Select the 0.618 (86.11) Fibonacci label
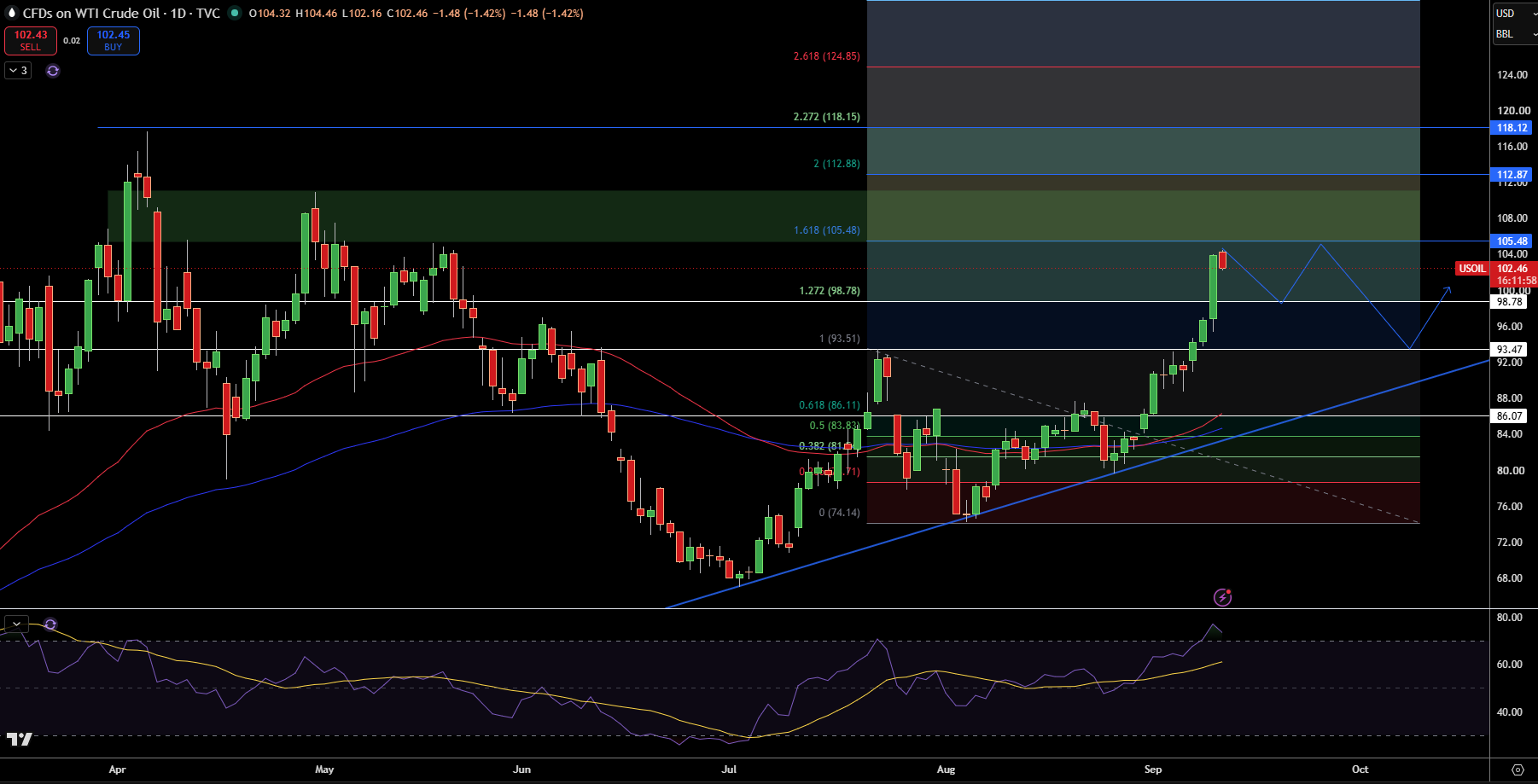This screenshot has height=784, width=1538. (830, 405)
